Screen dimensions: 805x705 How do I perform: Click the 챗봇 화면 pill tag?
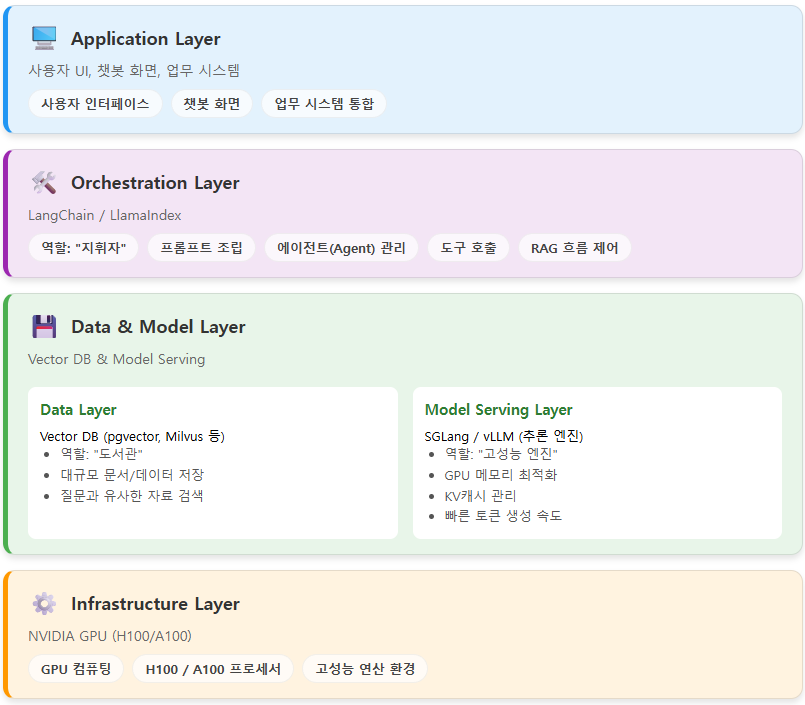[x=212, y=104]
